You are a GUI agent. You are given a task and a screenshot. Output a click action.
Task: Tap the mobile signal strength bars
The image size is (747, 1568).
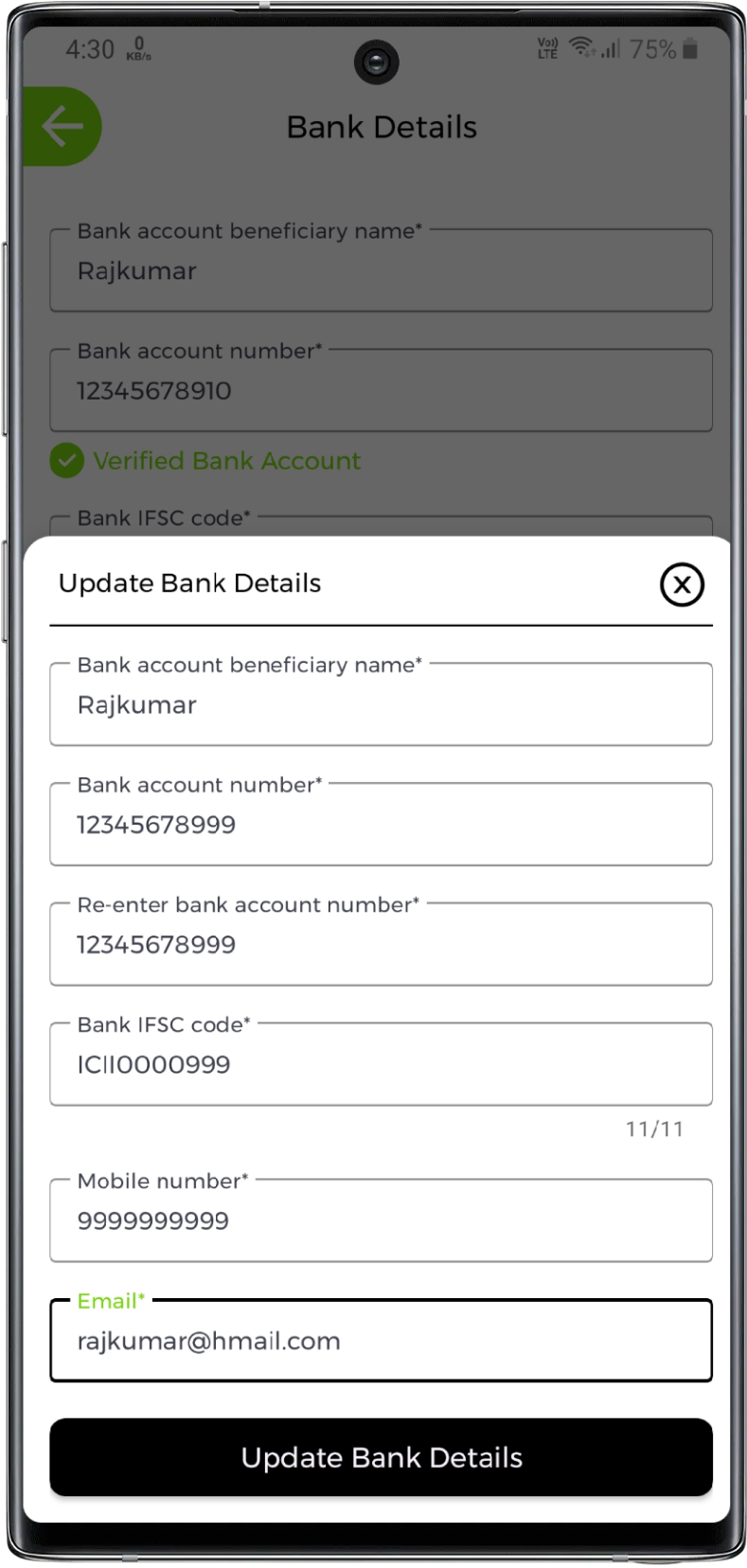[x=611, y=48]
